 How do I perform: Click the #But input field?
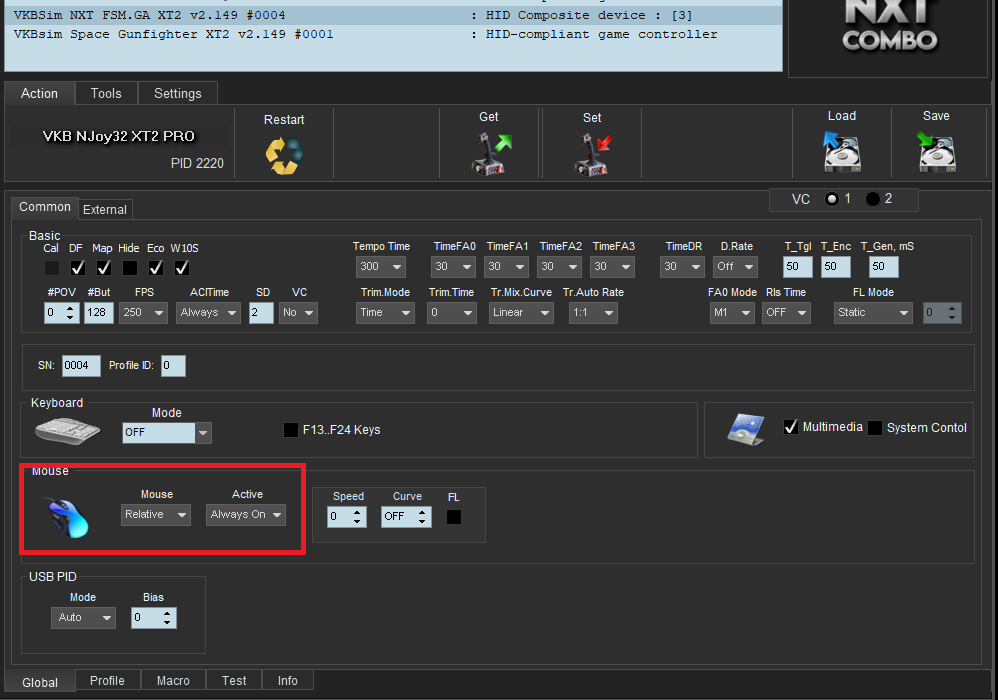pos(99,312)
